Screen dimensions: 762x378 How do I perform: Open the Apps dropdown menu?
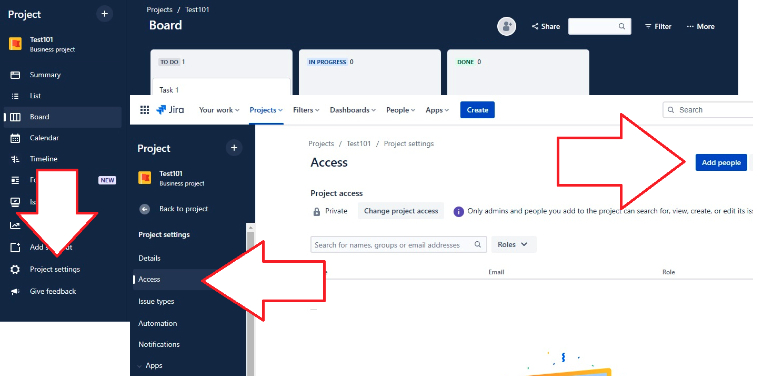[x=437, y=110]
